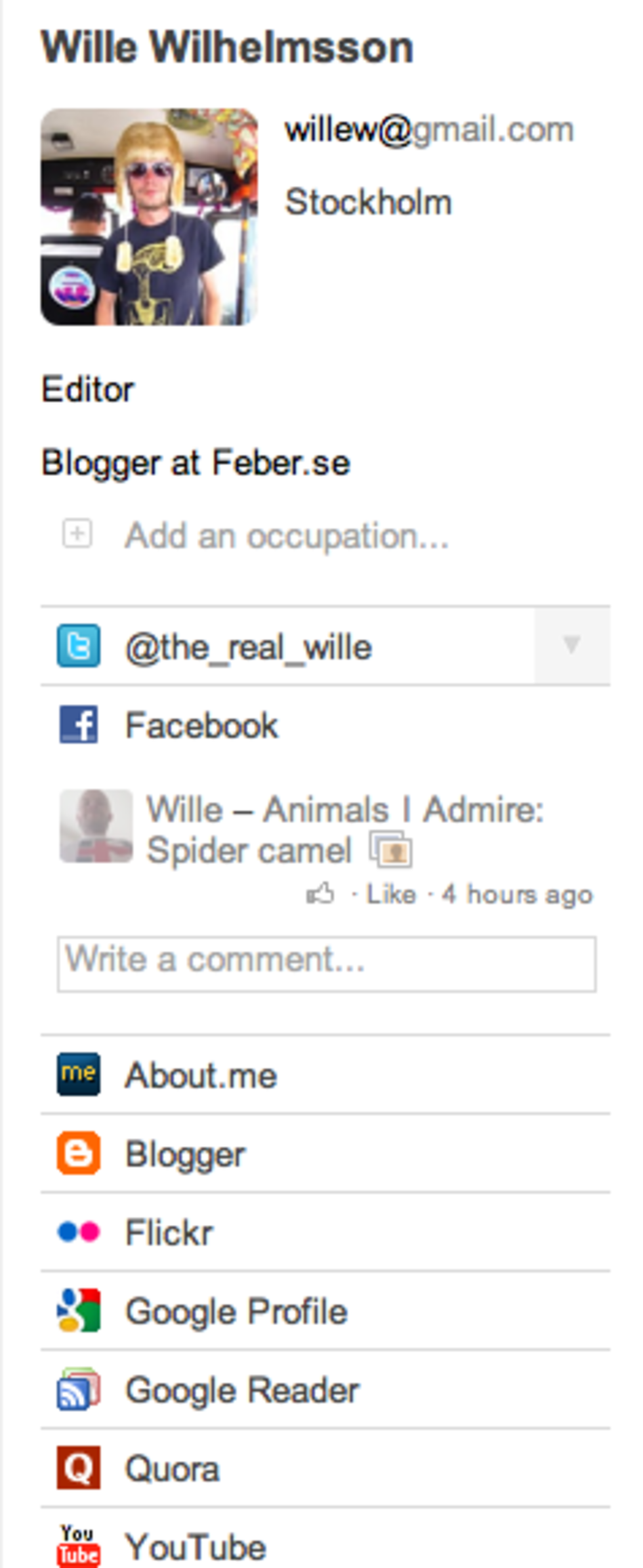
Task: Click the willew@gmail.com email address
Action: click(429, 130)
